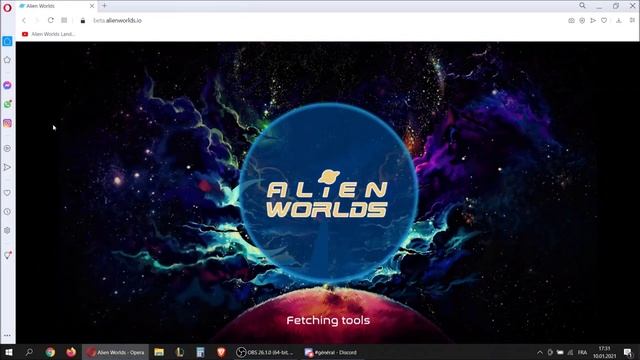
Task: Open Messenger in the sidebar
Action: tap(7, 85)
